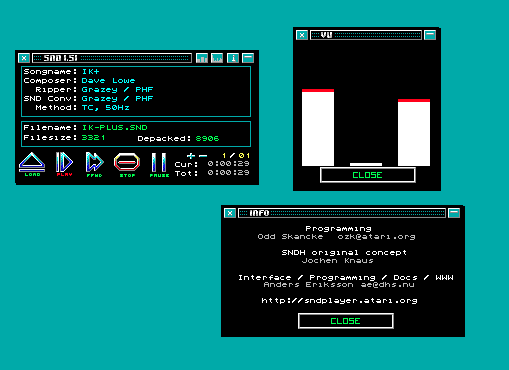Click the sndplayer.atari.org URL text
This screenshot has width=509, height=370.
(339, 301)
